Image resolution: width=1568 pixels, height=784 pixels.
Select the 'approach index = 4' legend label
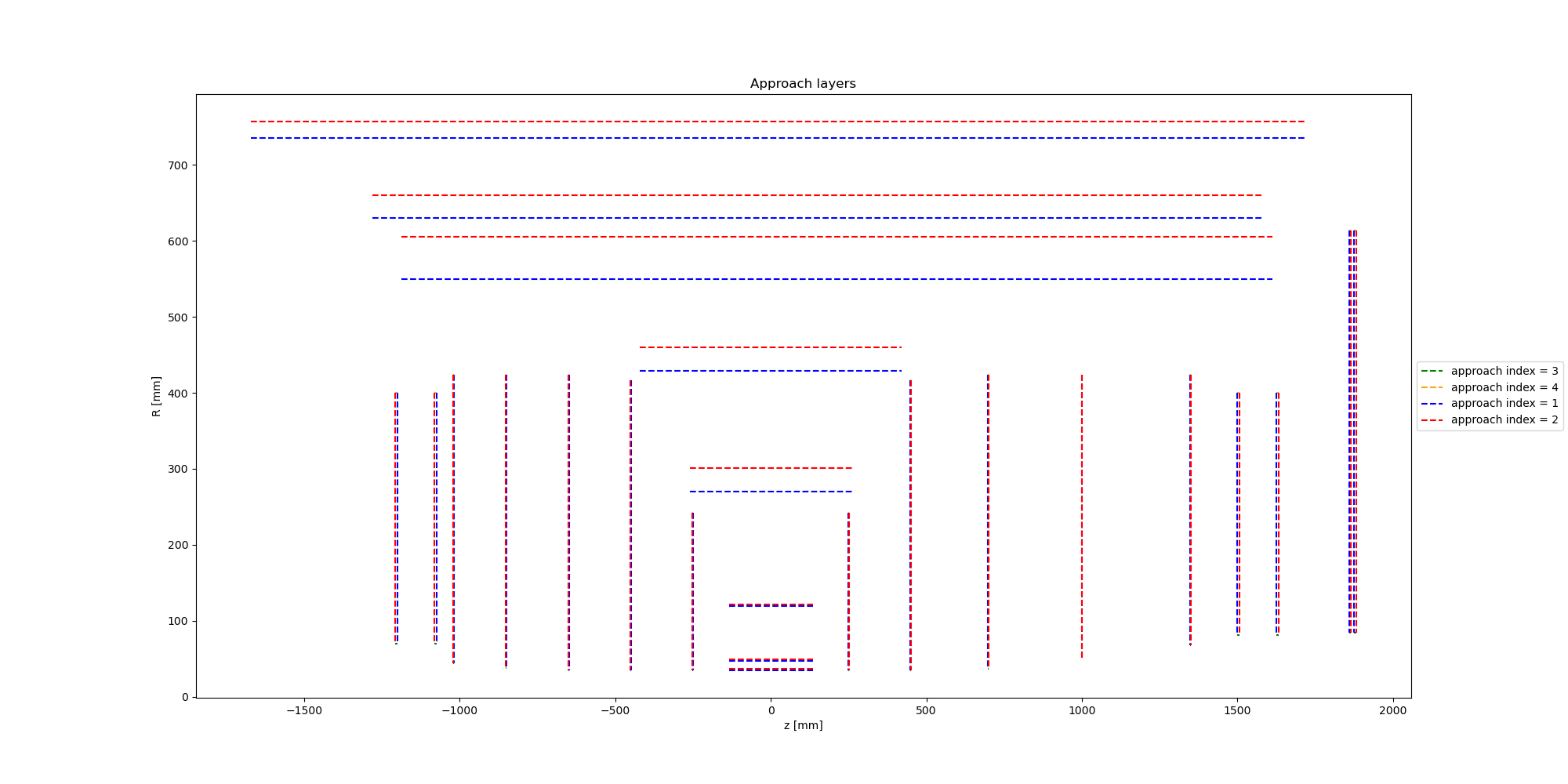(1504, 387)
